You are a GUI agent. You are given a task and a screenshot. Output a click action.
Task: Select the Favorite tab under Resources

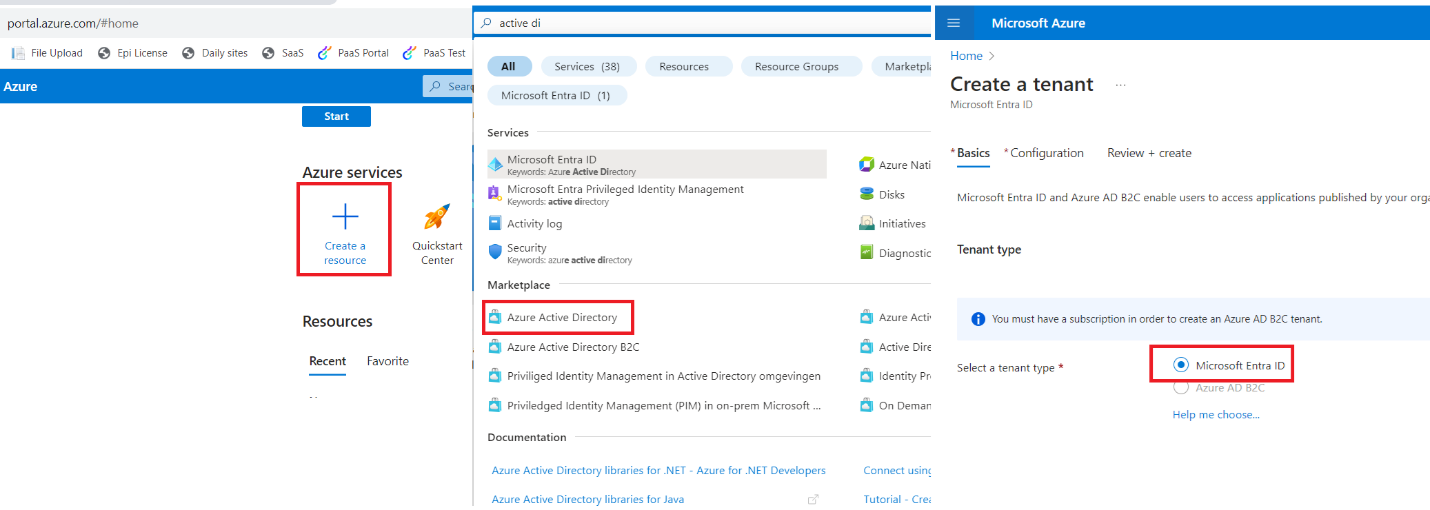point(388,361)
